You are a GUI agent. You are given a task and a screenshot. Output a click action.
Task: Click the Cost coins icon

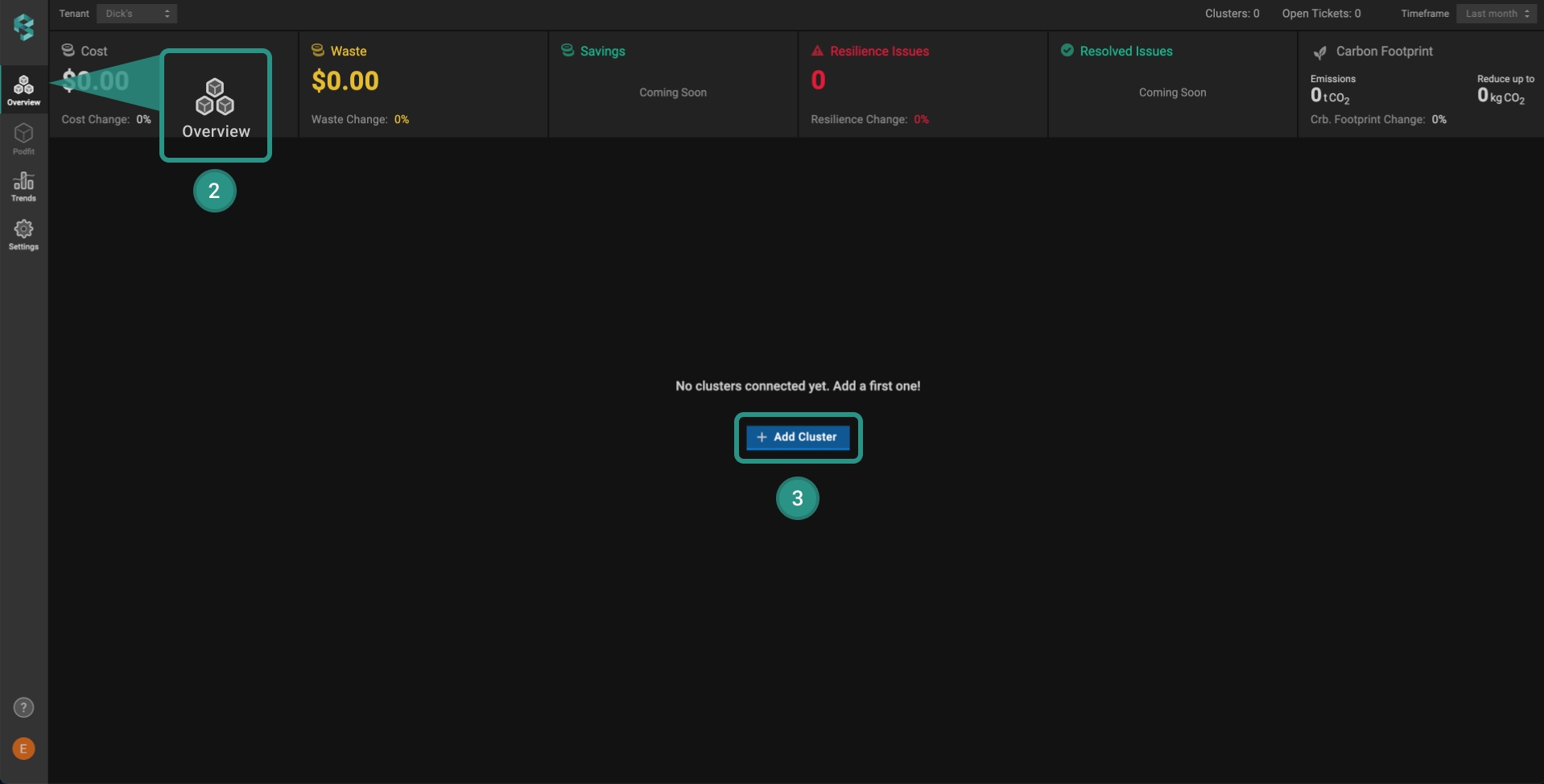(69, 50)
